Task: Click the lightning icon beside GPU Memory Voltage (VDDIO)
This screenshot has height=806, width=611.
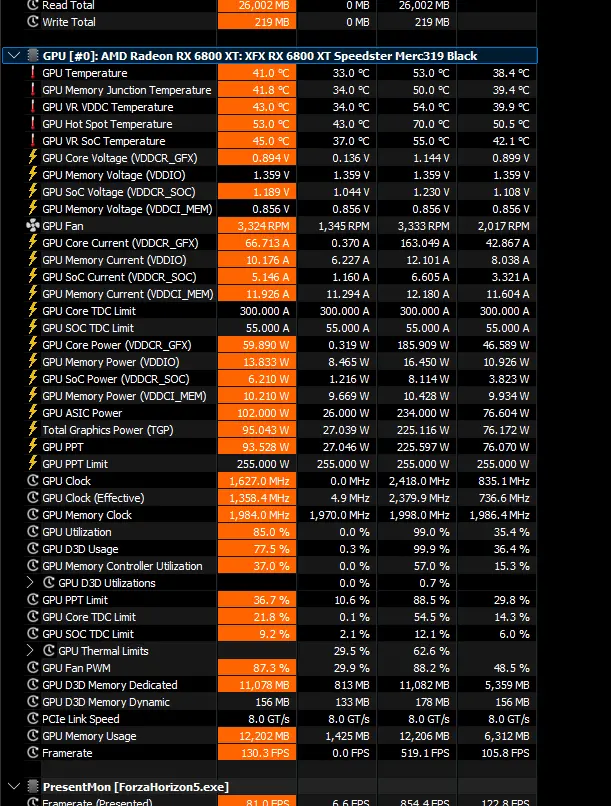Action: [x=33, y=174]
